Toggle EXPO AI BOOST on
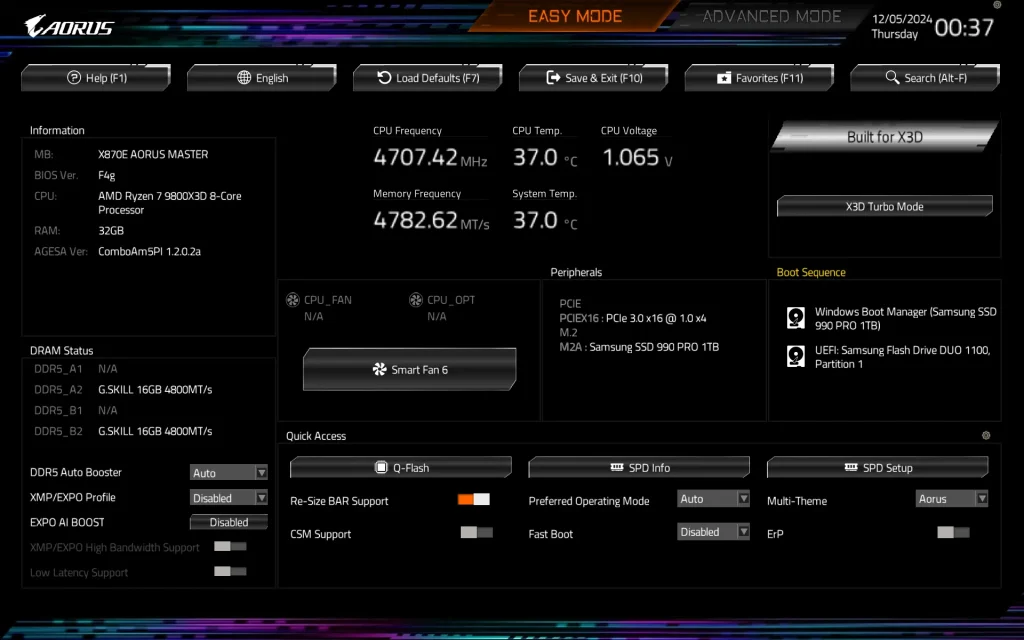The width and height of the screenshot is (1024, 640). click(228, 521)
